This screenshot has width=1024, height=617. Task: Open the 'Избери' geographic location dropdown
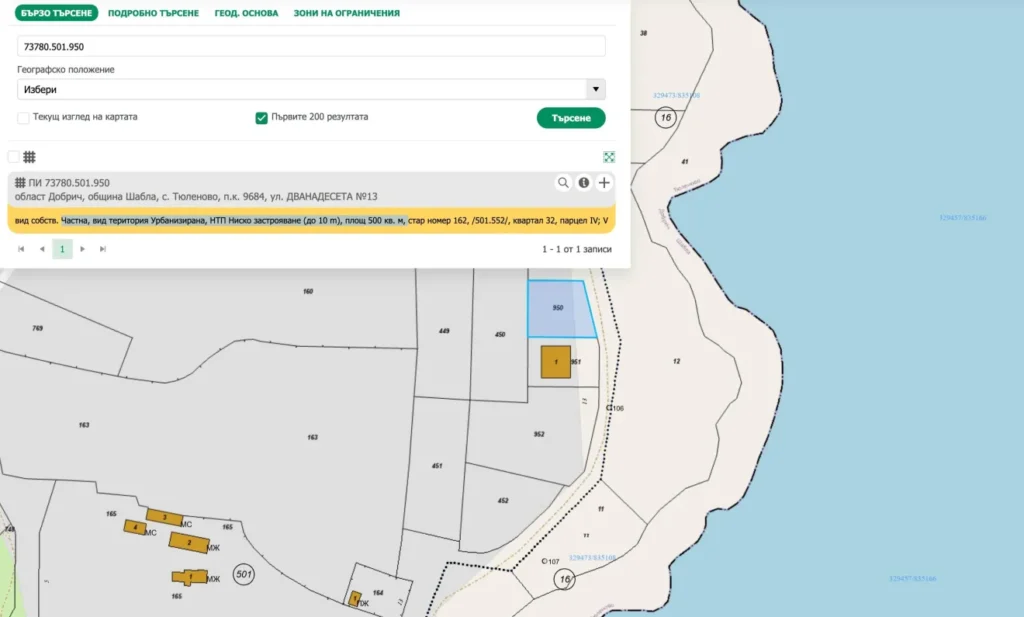coord(311,89)
